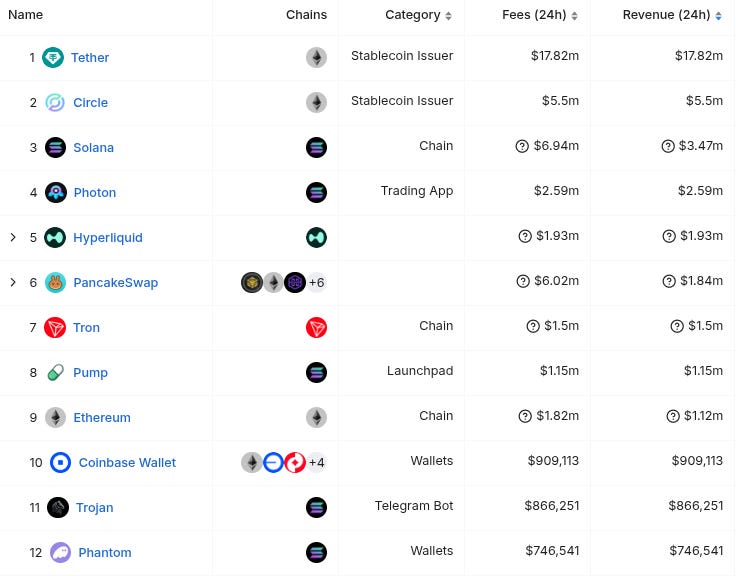Click the Trading App category cell
Screen dimensions: 736x576
pos(417,191)
